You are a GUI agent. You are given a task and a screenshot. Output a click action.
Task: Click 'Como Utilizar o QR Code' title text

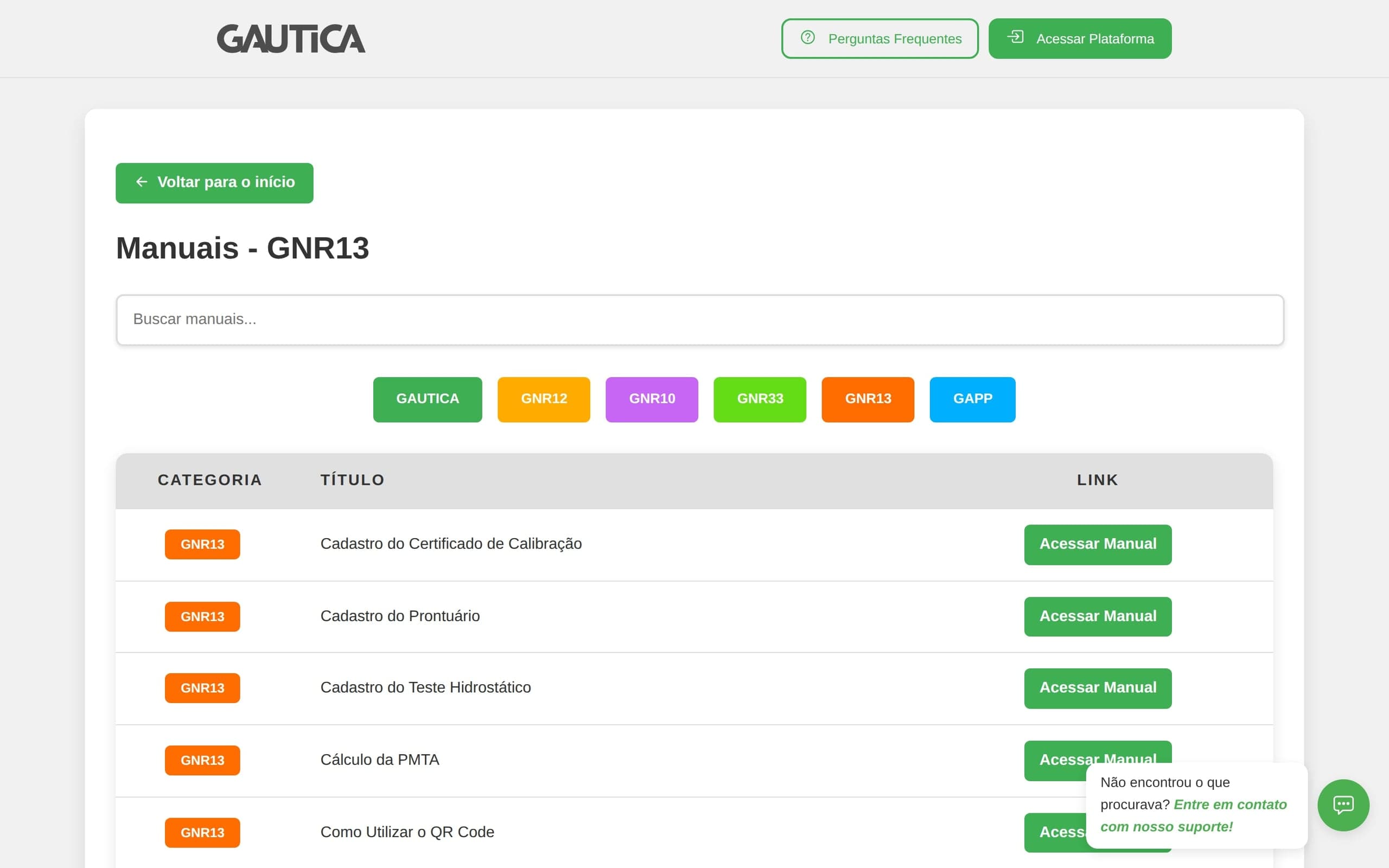coord(407,832)
